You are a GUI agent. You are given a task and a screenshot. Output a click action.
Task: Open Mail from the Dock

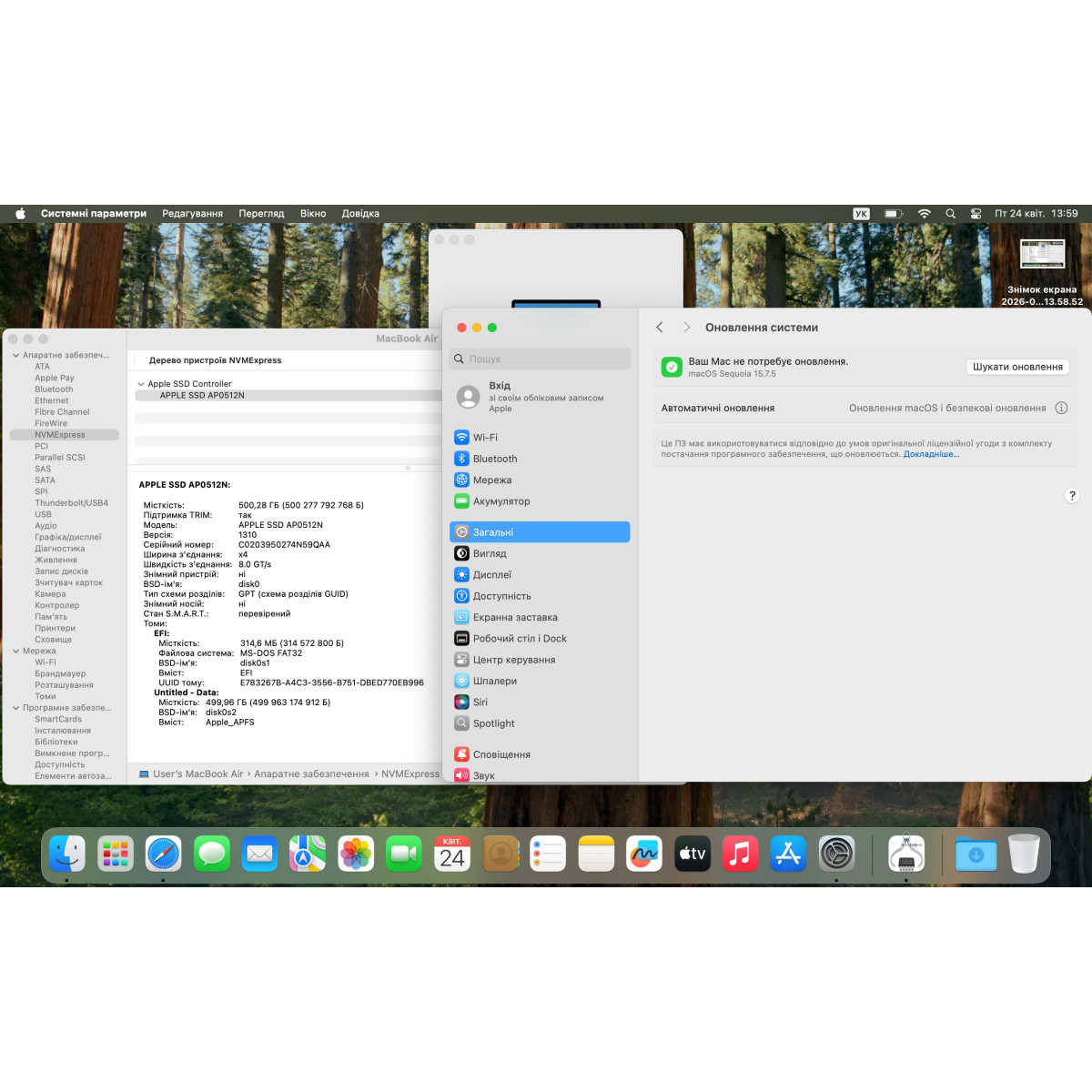point(259,854)
